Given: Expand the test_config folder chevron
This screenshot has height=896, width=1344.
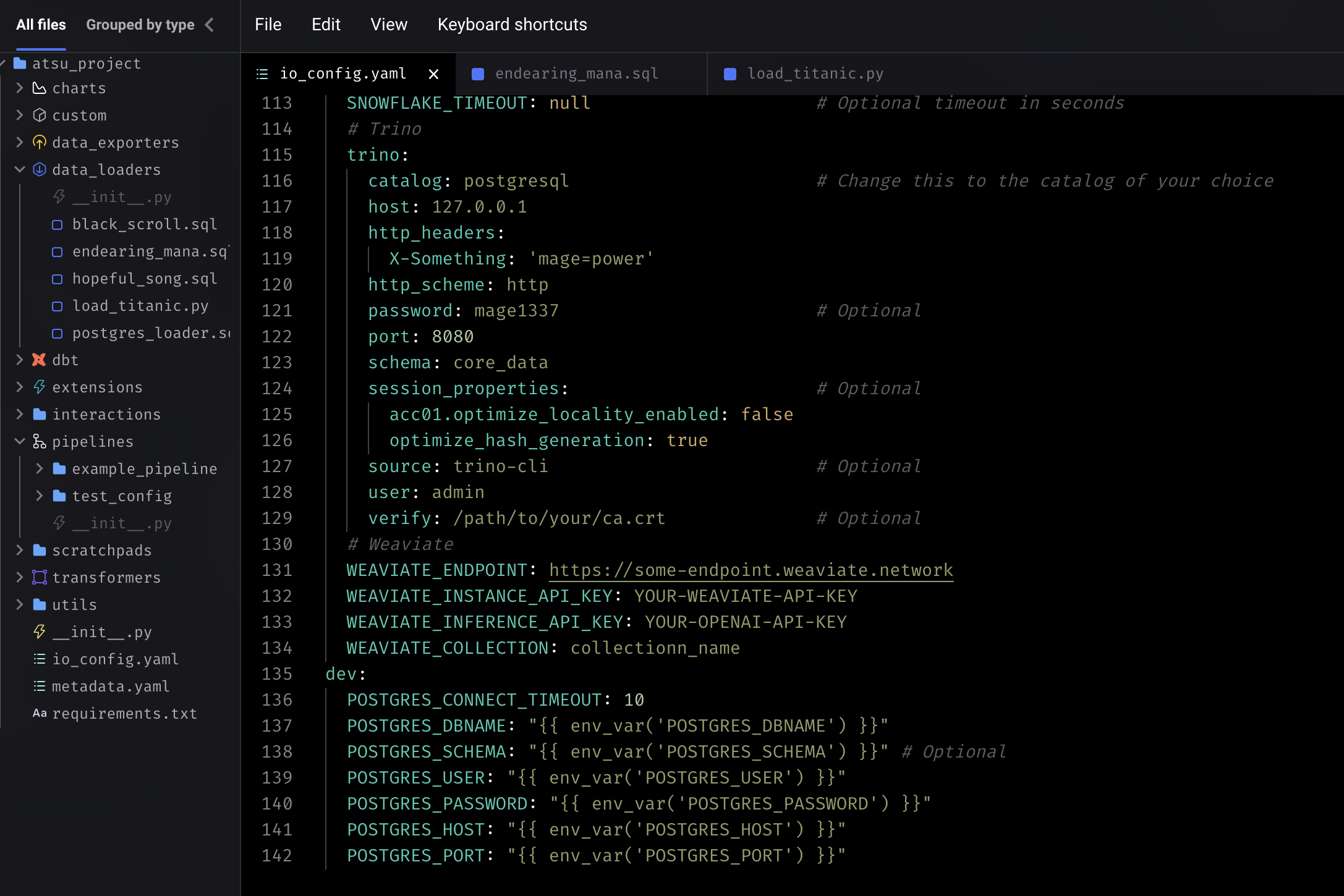Looking at the screenshot, I should pos(40,496).
